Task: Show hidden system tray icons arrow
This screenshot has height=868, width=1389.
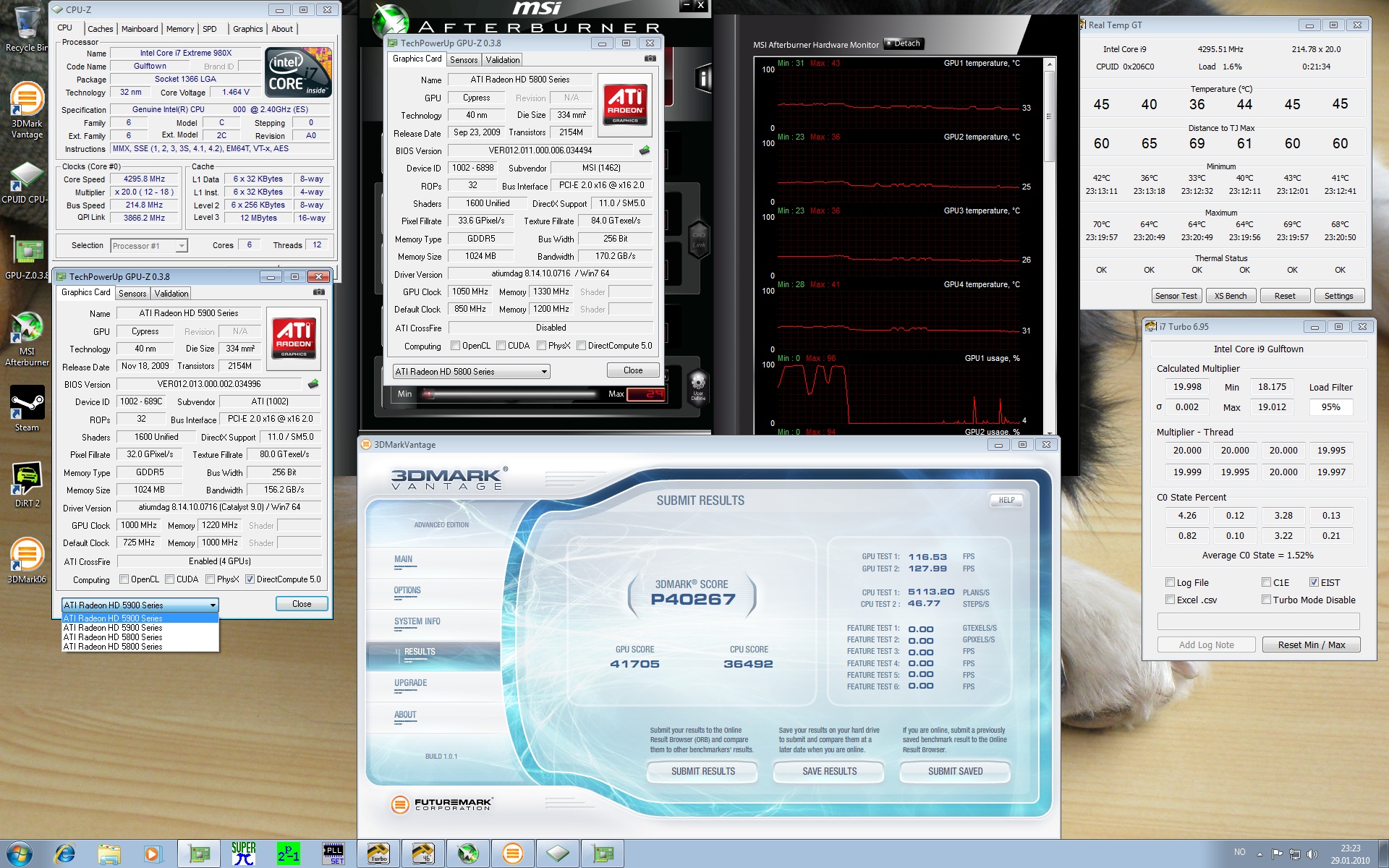Action: tap(1260, 854)
